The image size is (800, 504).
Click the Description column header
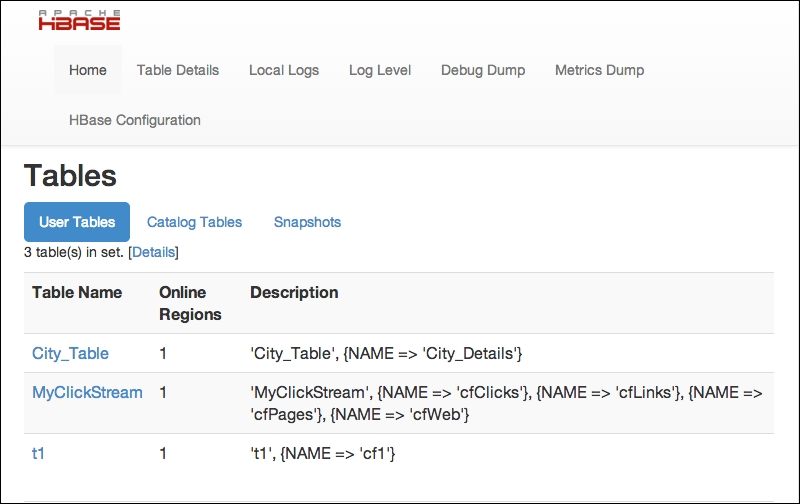tap(294, 292)
